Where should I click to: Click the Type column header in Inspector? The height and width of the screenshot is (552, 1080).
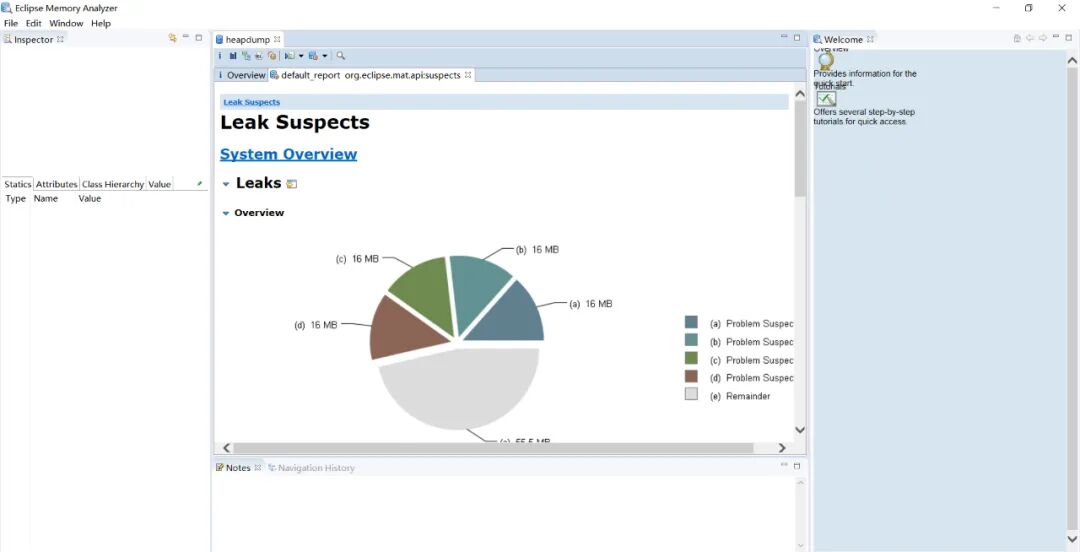pos(15,198)
